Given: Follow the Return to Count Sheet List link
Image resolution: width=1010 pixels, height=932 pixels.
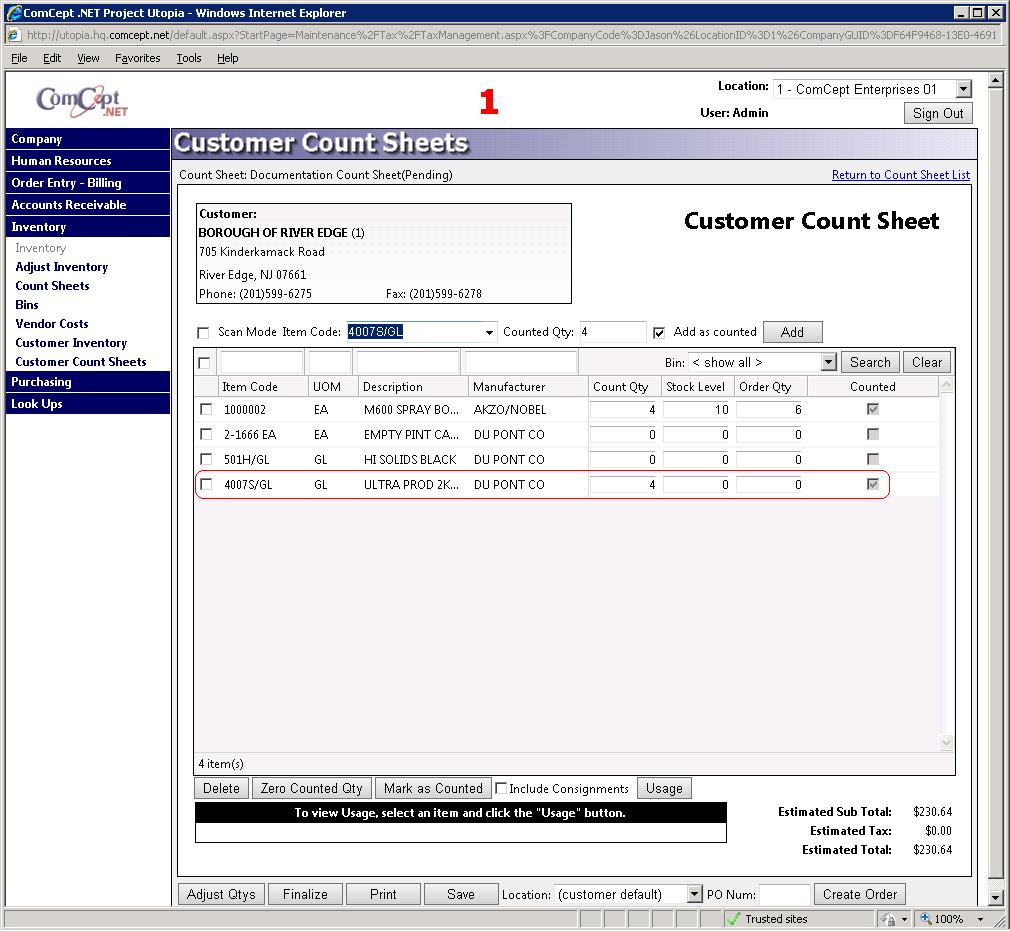Looking at the screenshot, I should pyautogui.click(x=900, y=175).
